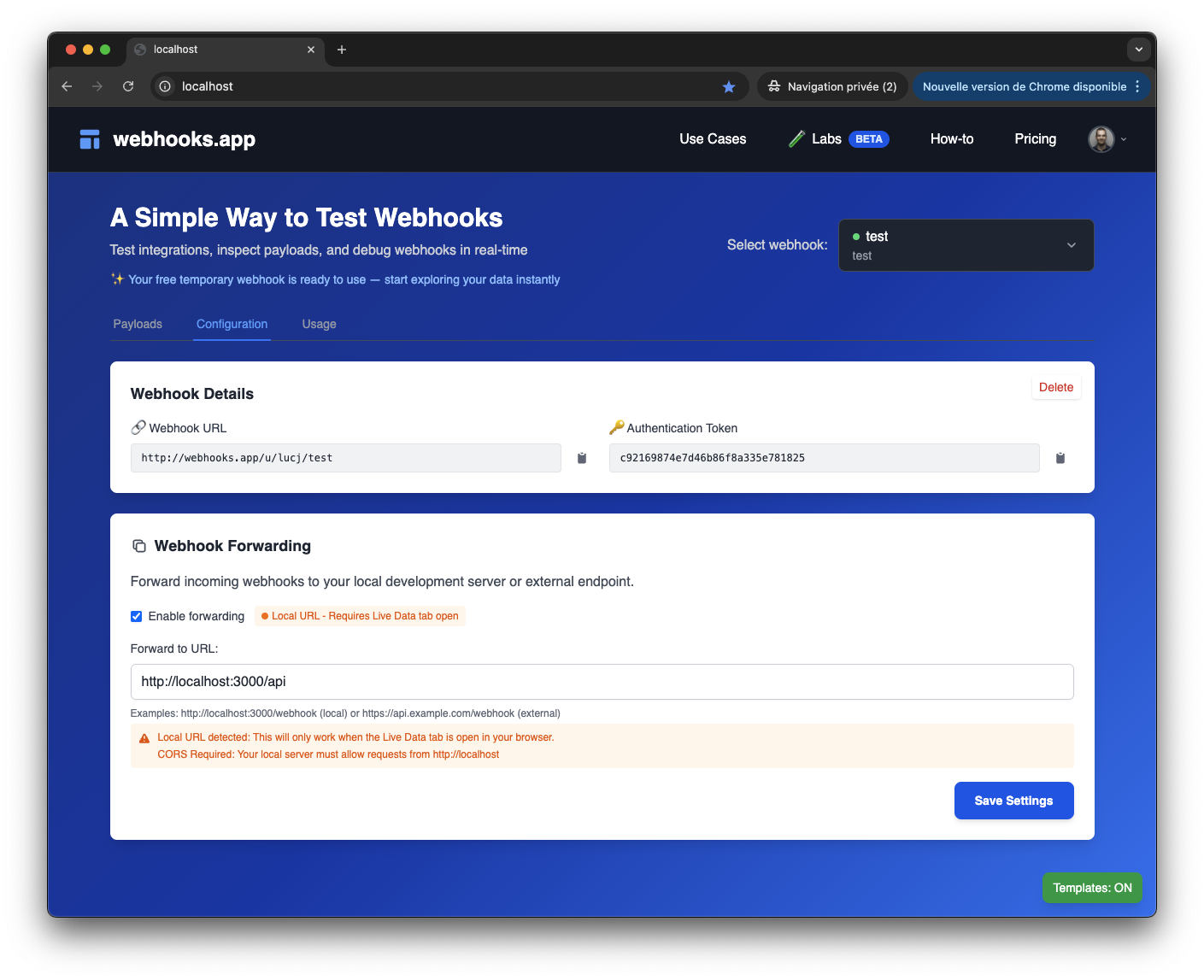Click the 'A Simple Way to Test Webhooks' heading
The image size is (1204, 980).
[307, 218]
